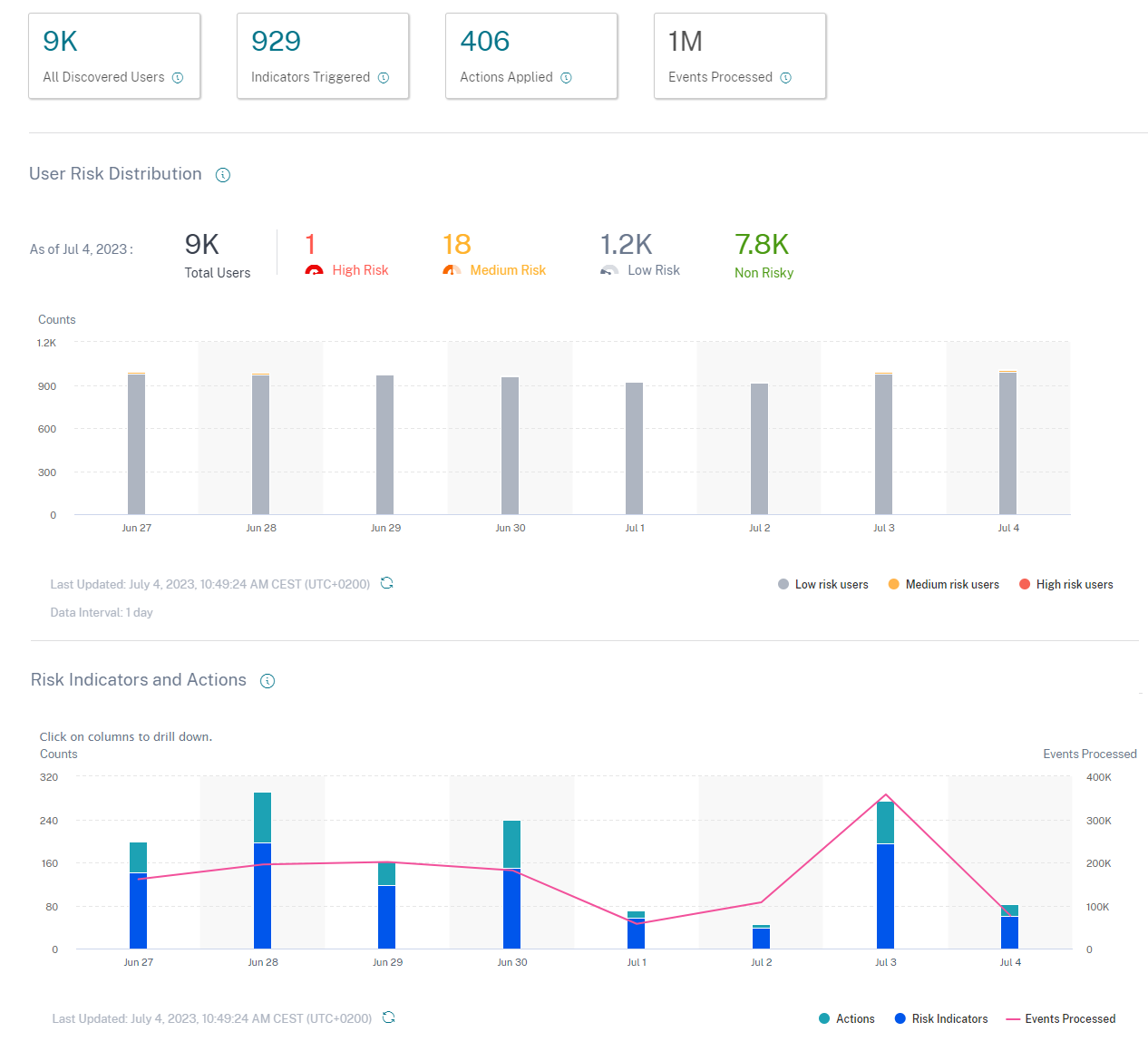Open info icon beside Risk Indicators and Actions
The height and width of the screenshot is (1061, 1148).
coord(268,681)
